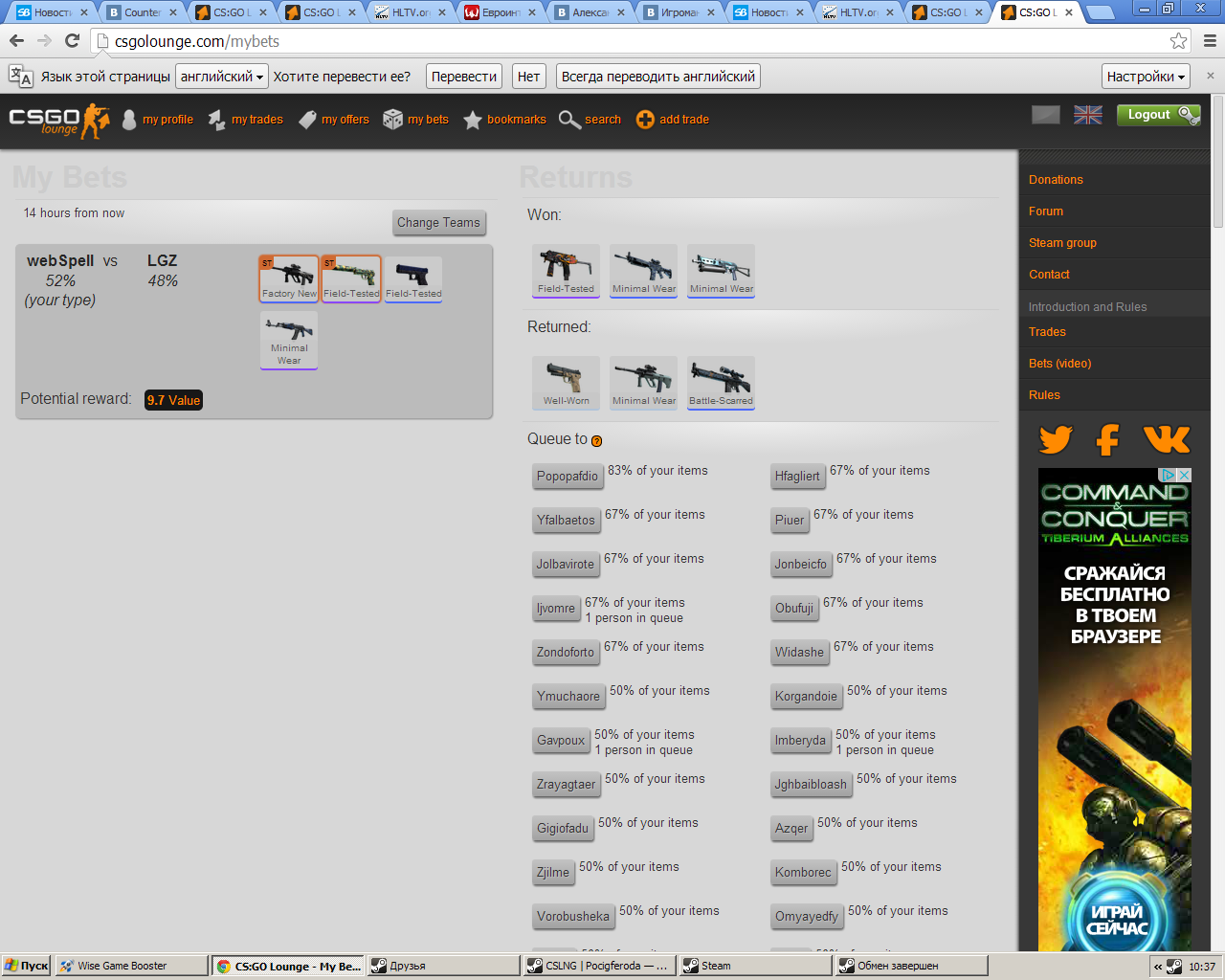Open Forum in the sidebar
Viewport: 1225px width, 980px height.
(x=1046, y=212)
